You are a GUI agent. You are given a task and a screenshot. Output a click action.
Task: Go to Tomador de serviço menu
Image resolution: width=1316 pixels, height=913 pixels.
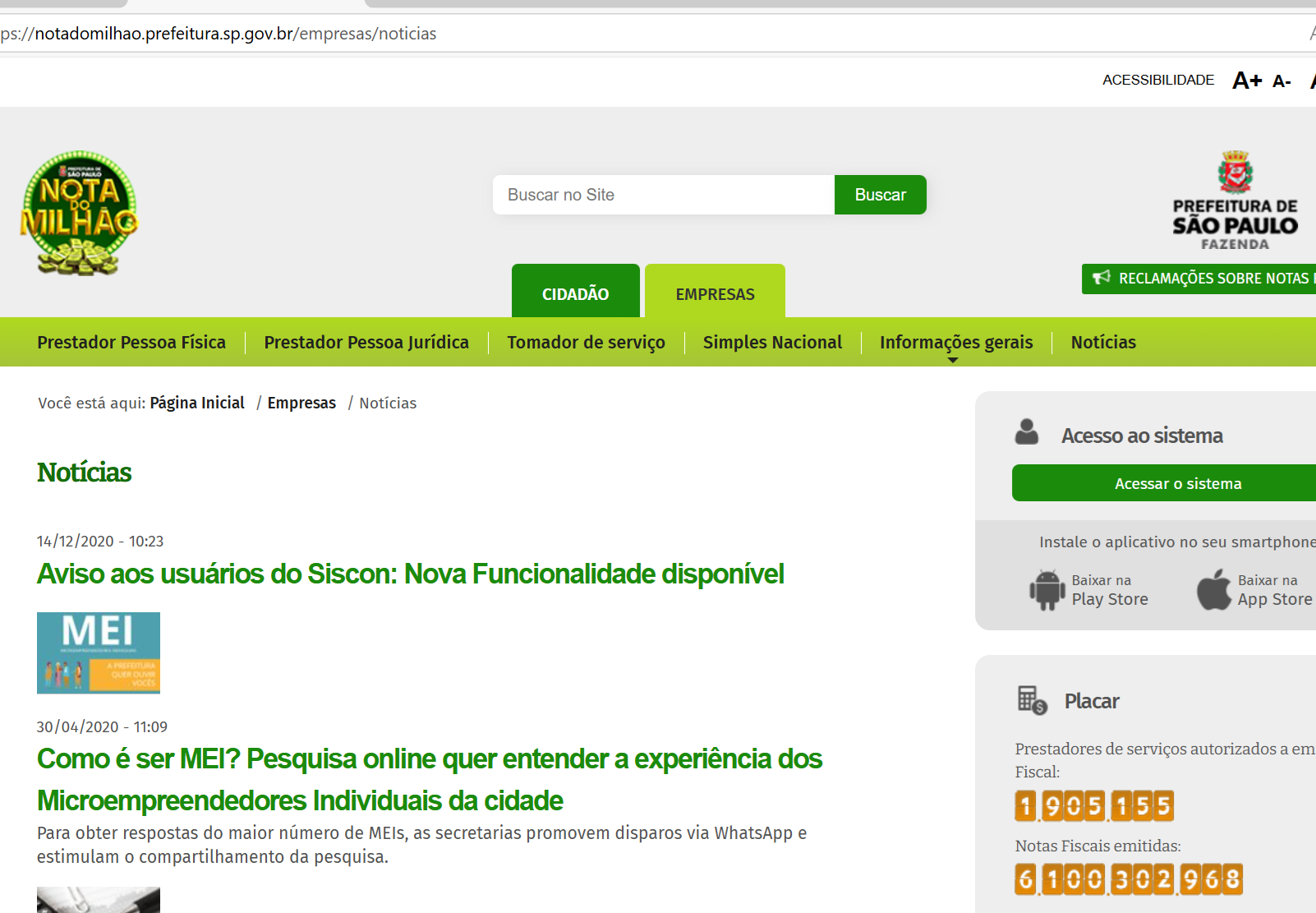(586, 343)
